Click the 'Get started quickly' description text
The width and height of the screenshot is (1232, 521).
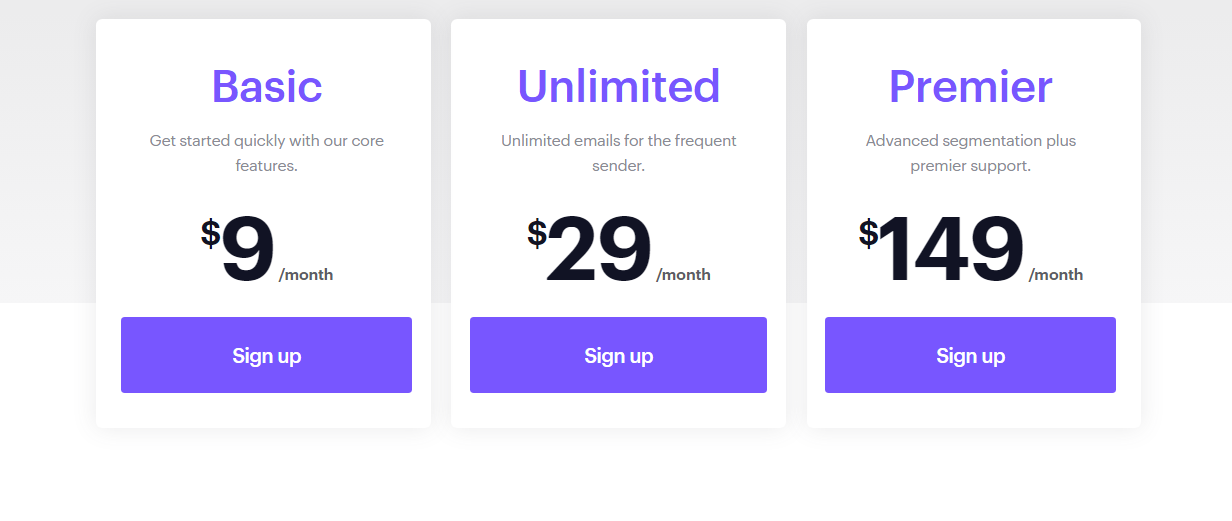(267, 153)
